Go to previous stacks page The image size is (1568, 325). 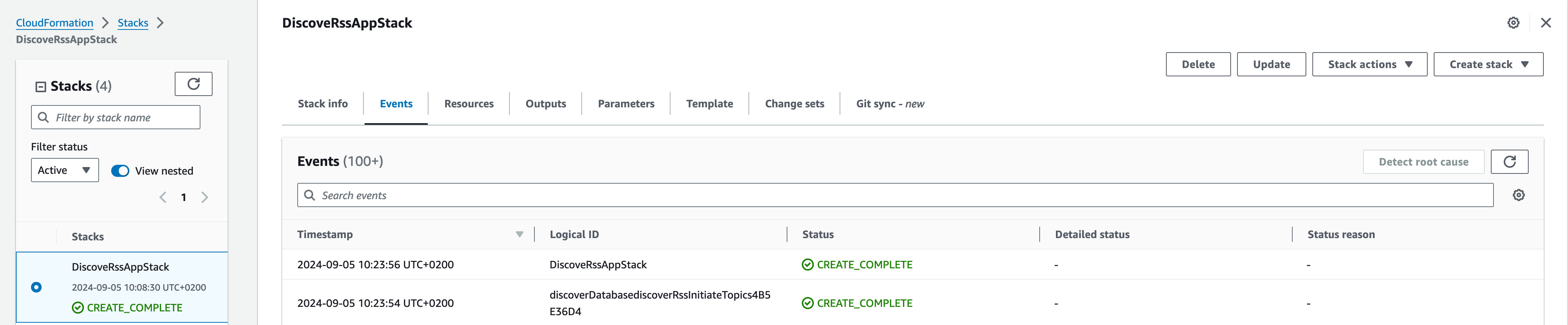coord(163,197)
